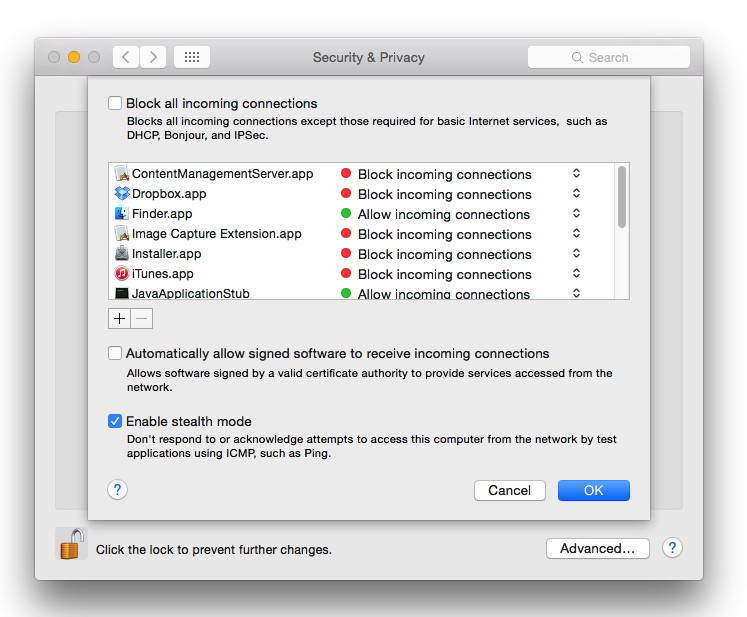
Task: Select the Finder app icon
Action: [122, 214]
